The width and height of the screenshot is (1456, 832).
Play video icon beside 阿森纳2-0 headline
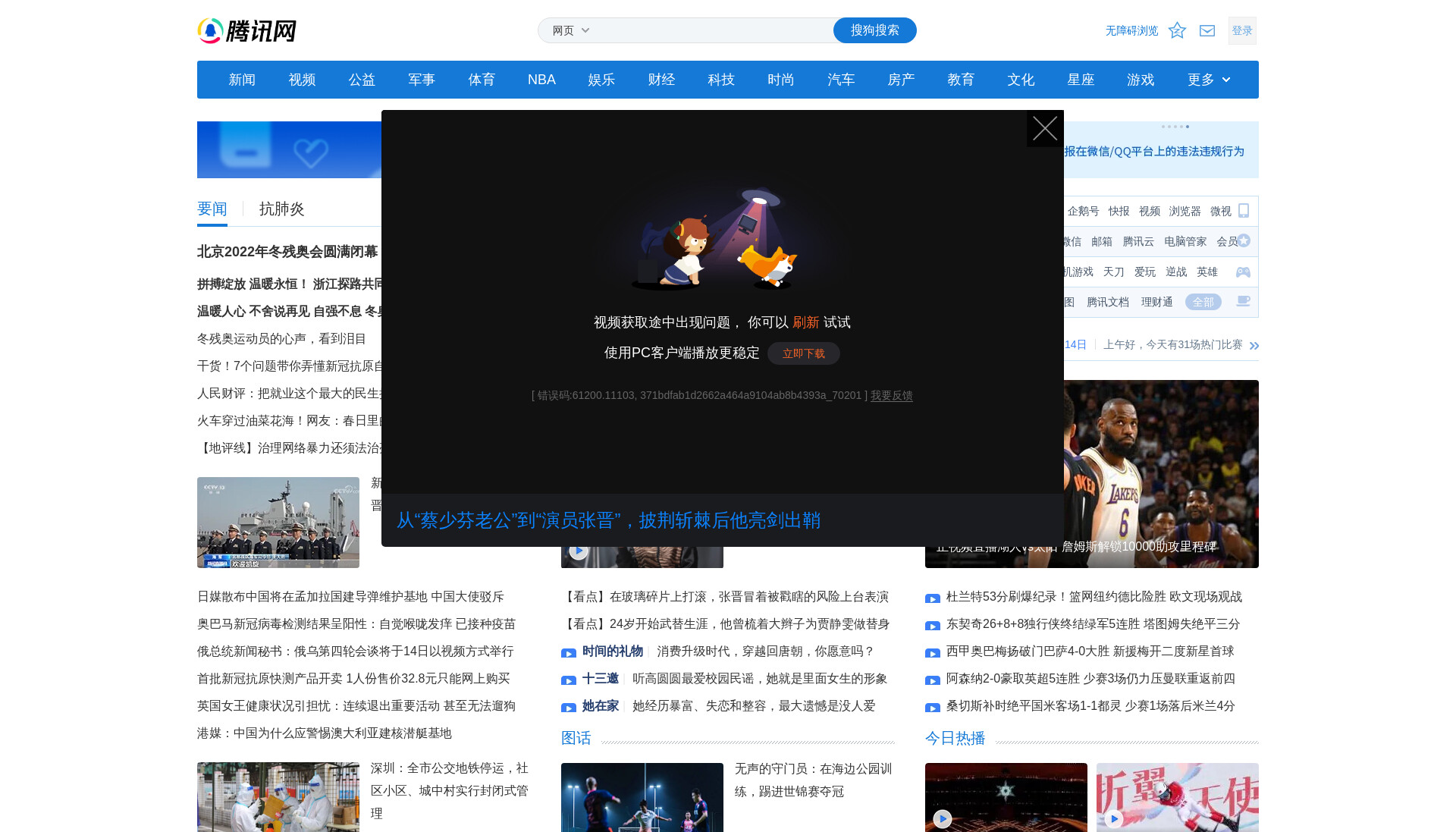[933, 680]
